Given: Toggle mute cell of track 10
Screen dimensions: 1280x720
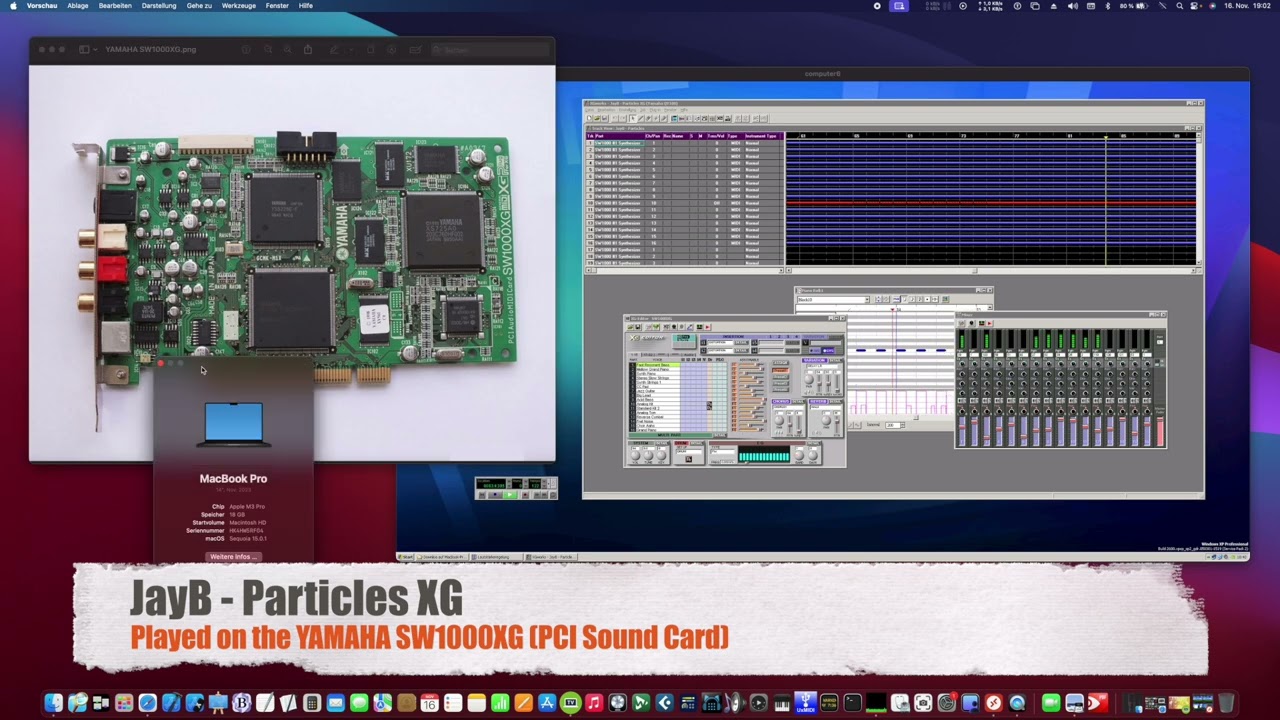Looking at the screenshot, I should click(x=702, y=203).
